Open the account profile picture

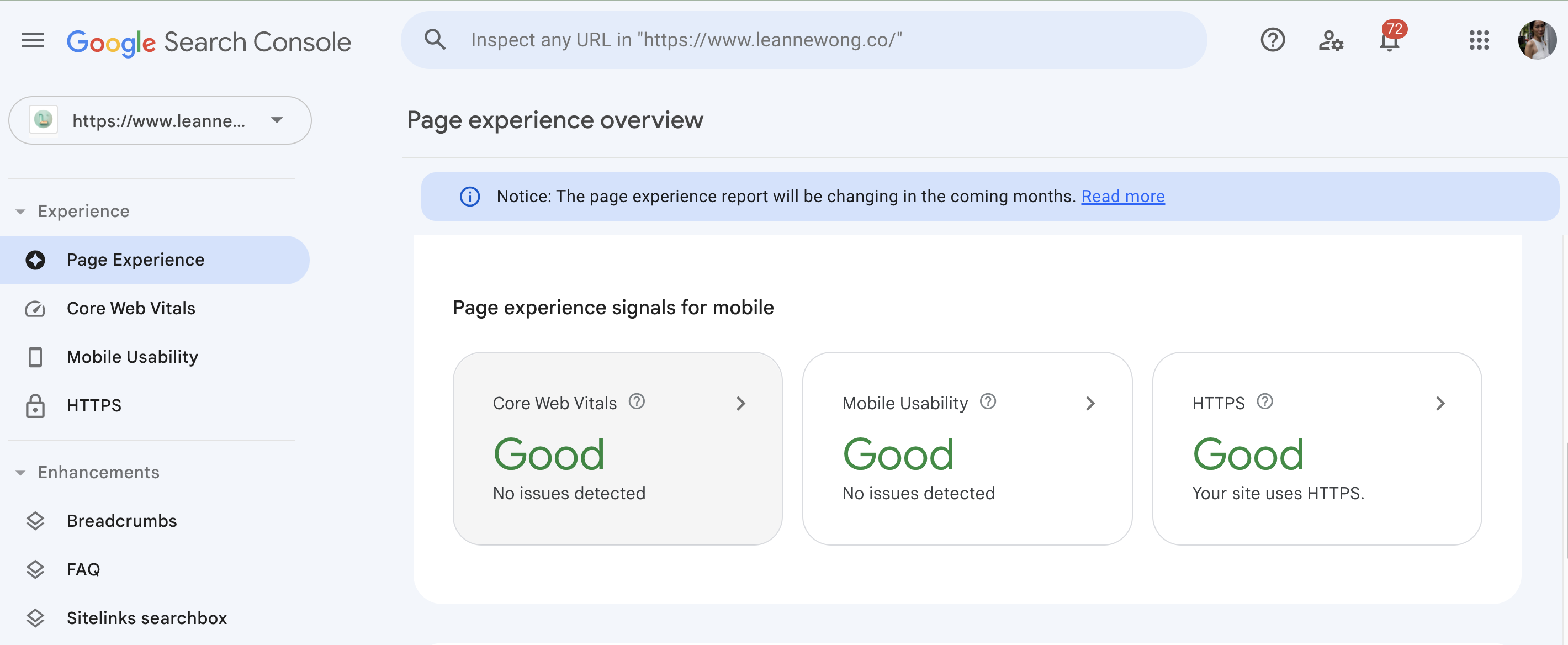pos(1537,40)
